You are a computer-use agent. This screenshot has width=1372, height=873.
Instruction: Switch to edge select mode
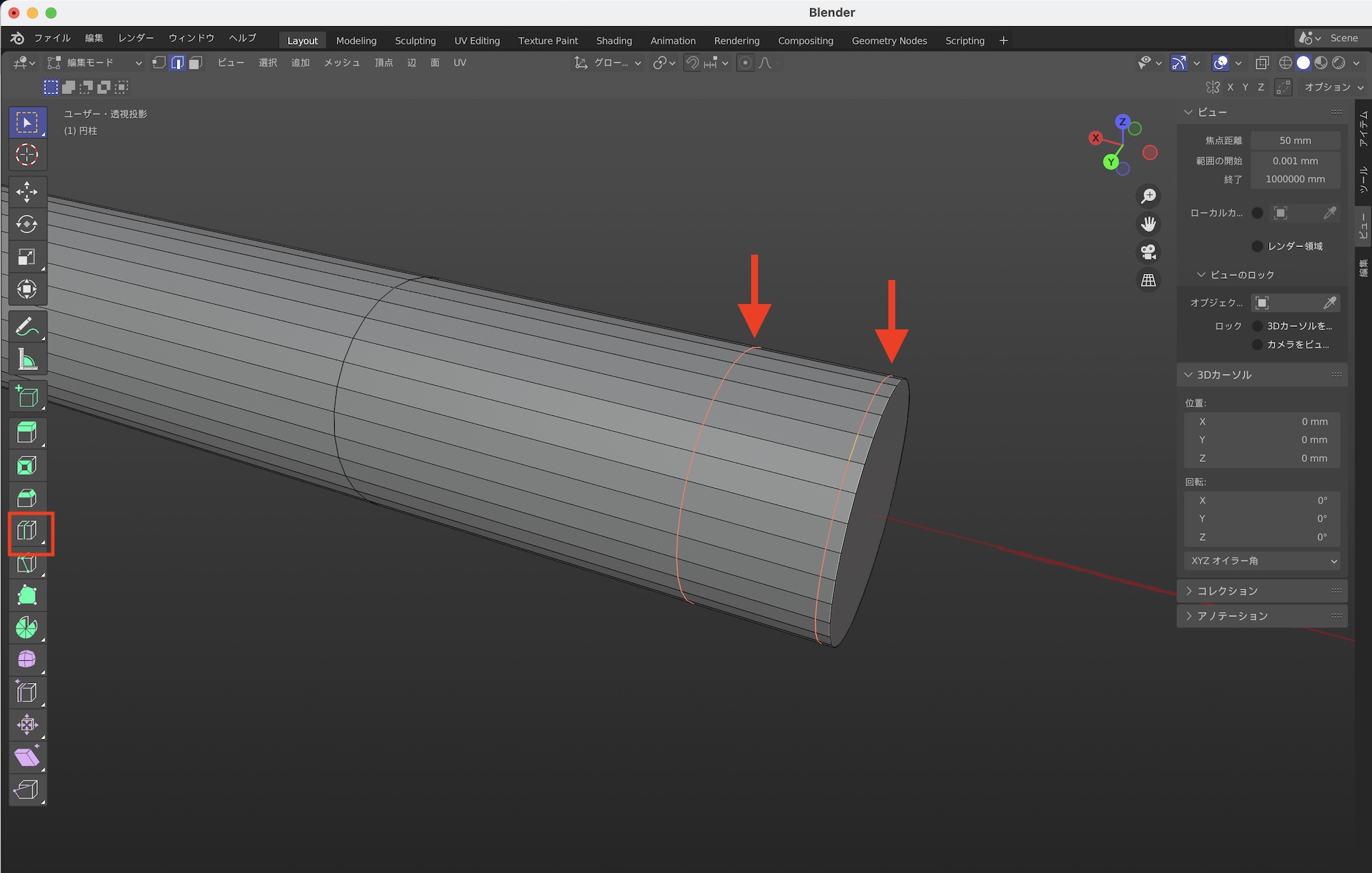click(178, 63)
